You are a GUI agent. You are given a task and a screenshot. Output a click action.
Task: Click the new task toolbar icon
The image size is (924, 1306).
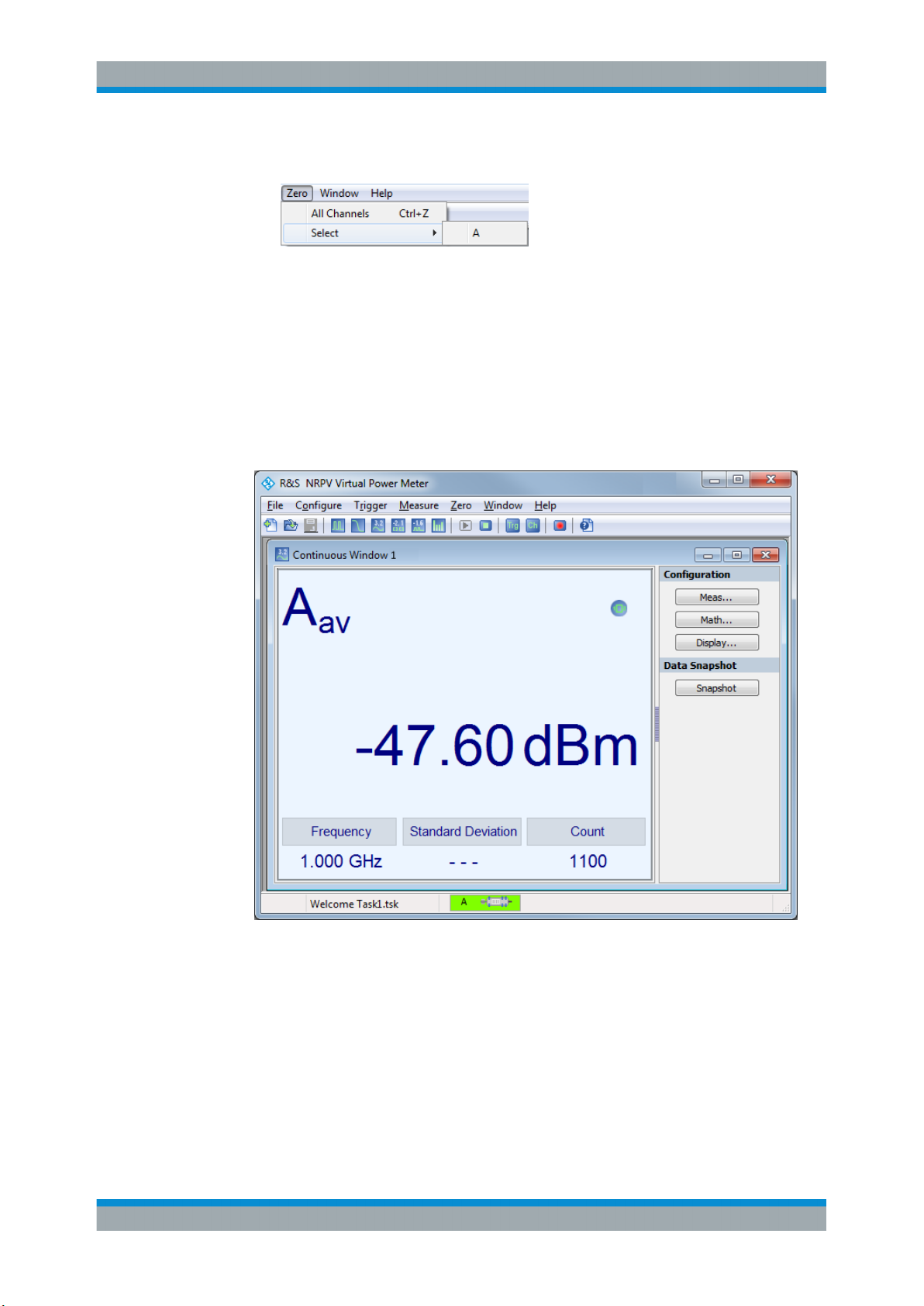[x=270, y=526]
